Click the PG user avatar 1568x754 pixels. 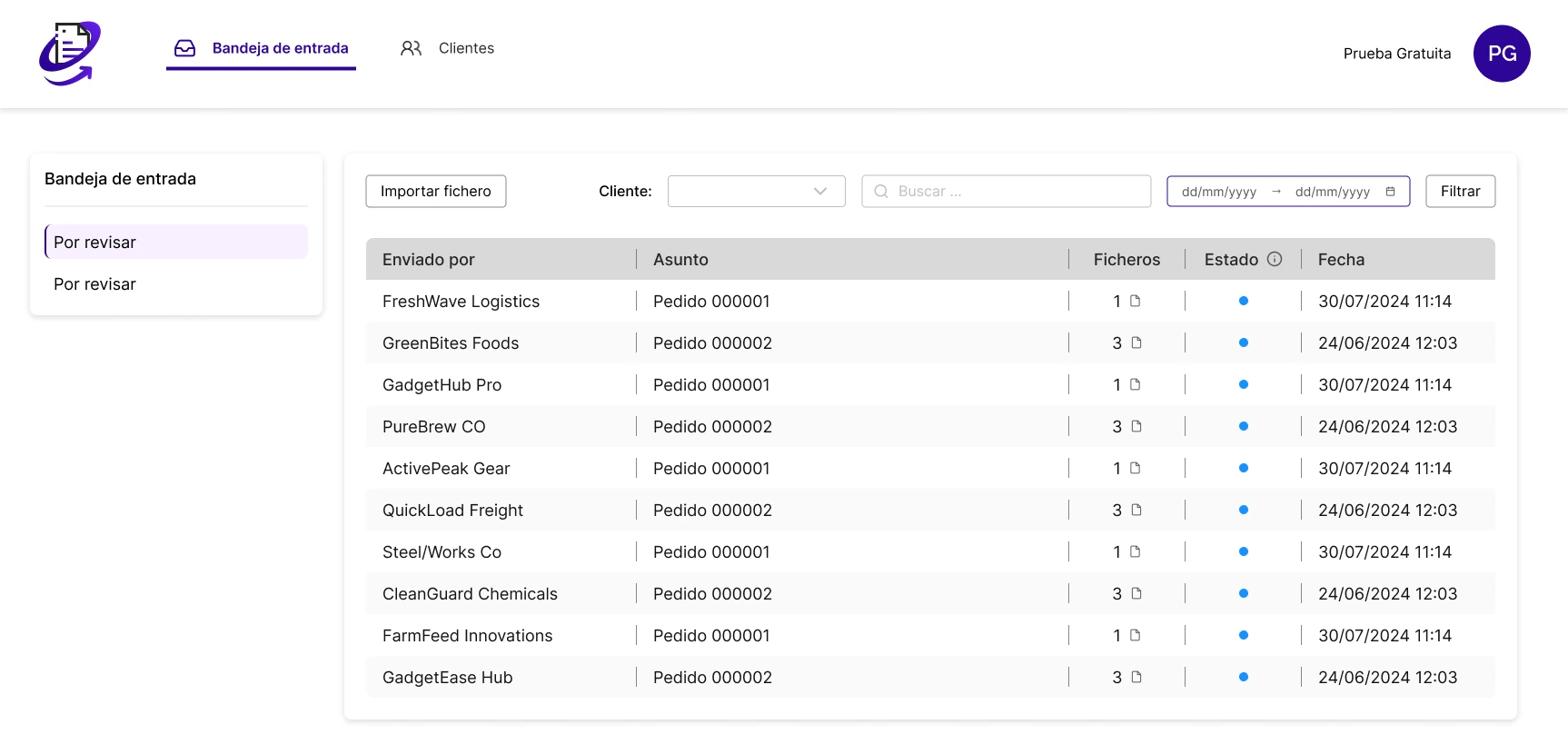pos(1502,54)
